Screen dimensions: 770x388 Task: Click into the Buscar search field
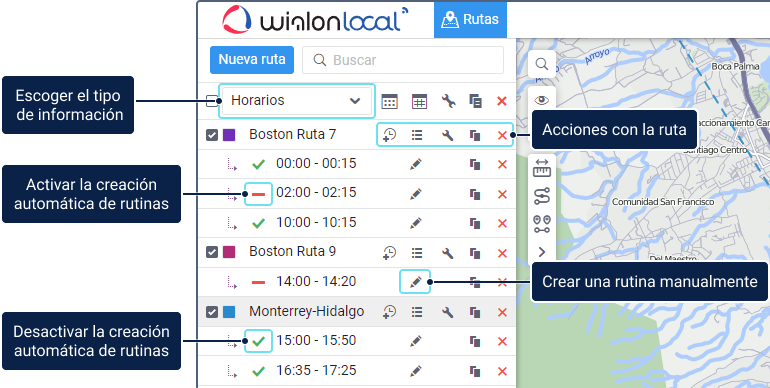(x=403, y=60)
